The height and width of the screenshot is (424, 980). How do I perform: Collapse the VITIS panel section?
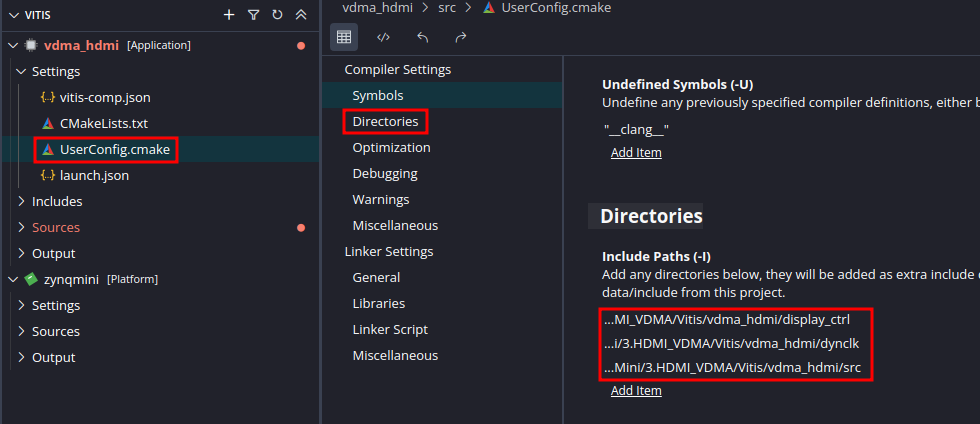8,15
